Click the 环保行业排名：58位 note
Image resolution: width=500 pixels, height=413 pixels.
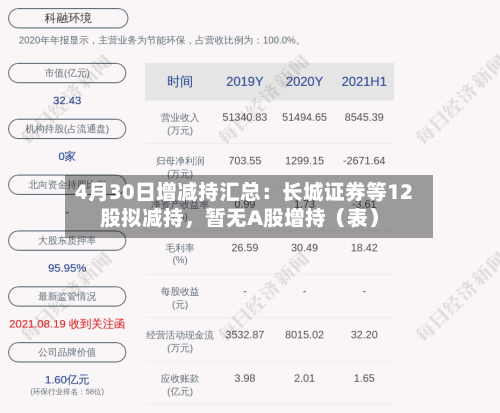[x=67, y=392]
